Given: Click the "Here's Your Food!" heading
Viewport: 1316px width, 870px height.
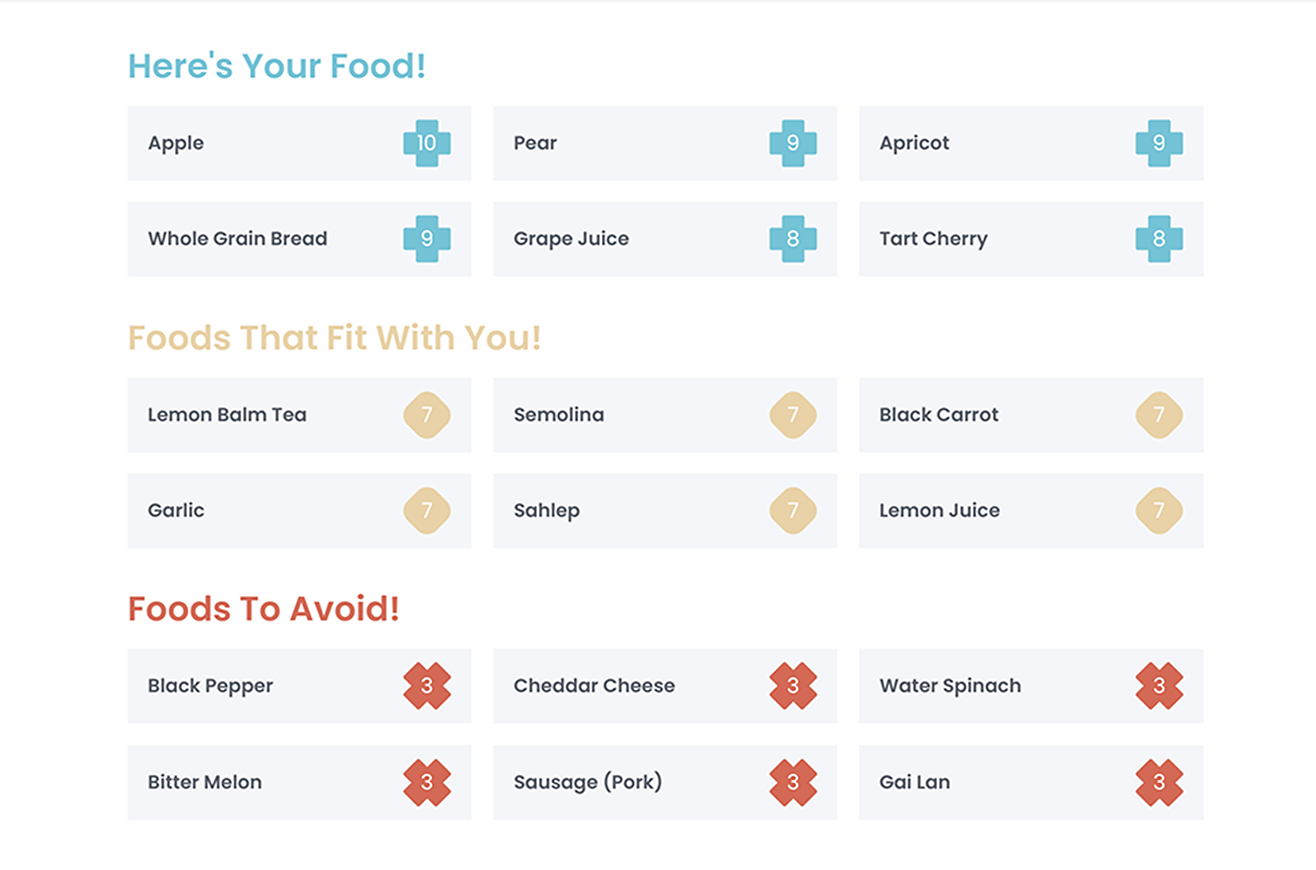Looking at the screenshot, I should (x=277, y=66).
